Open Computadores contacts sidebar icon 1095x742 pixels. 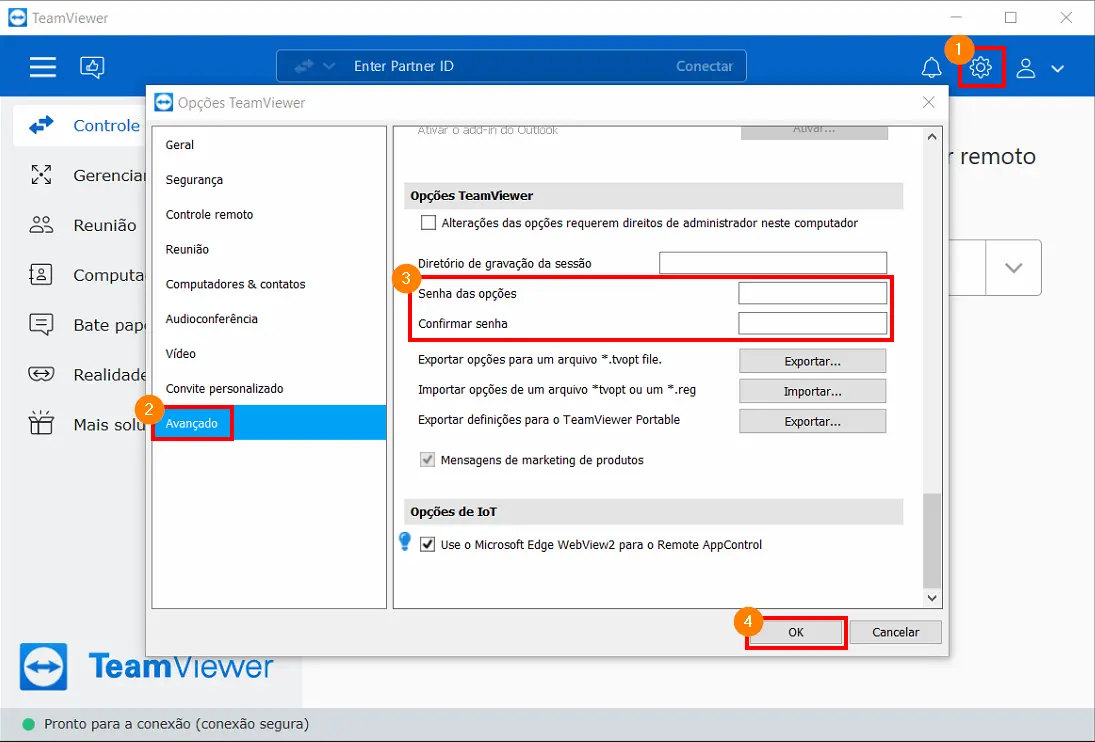41,274
